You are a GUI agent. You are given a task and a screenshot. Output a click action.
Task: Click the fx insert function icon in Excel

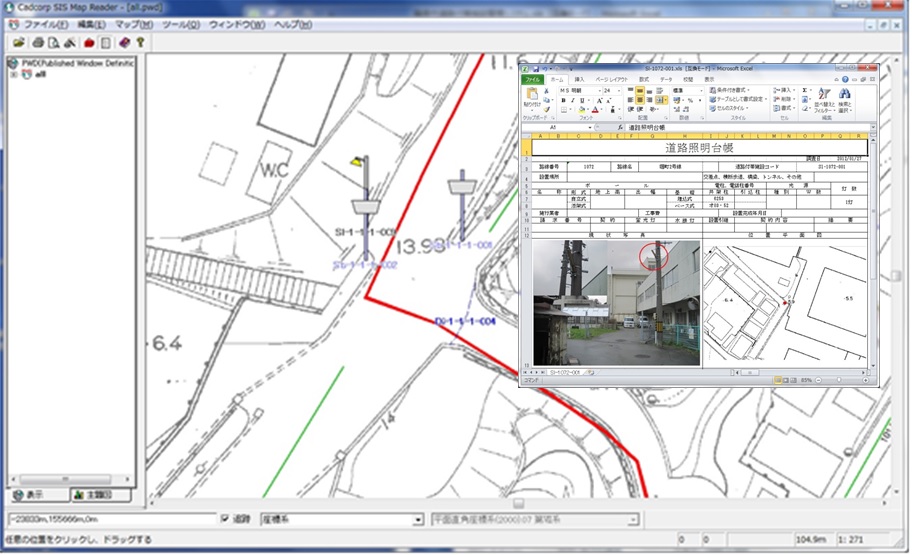coord(620,127)
